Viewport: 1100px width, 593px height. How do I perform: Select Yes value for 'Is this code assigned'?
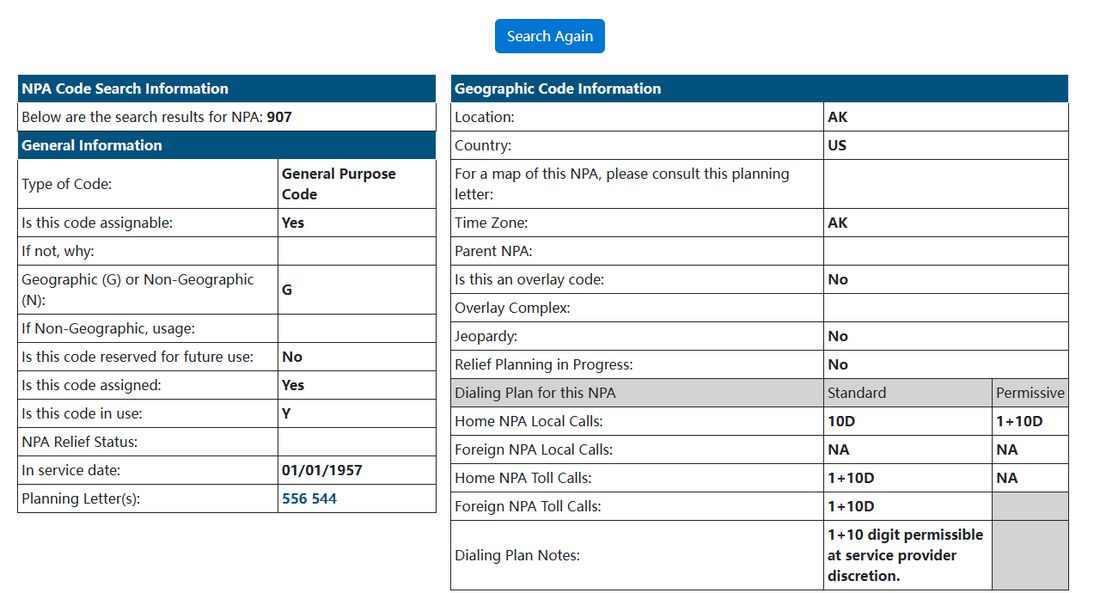(293, 385)
